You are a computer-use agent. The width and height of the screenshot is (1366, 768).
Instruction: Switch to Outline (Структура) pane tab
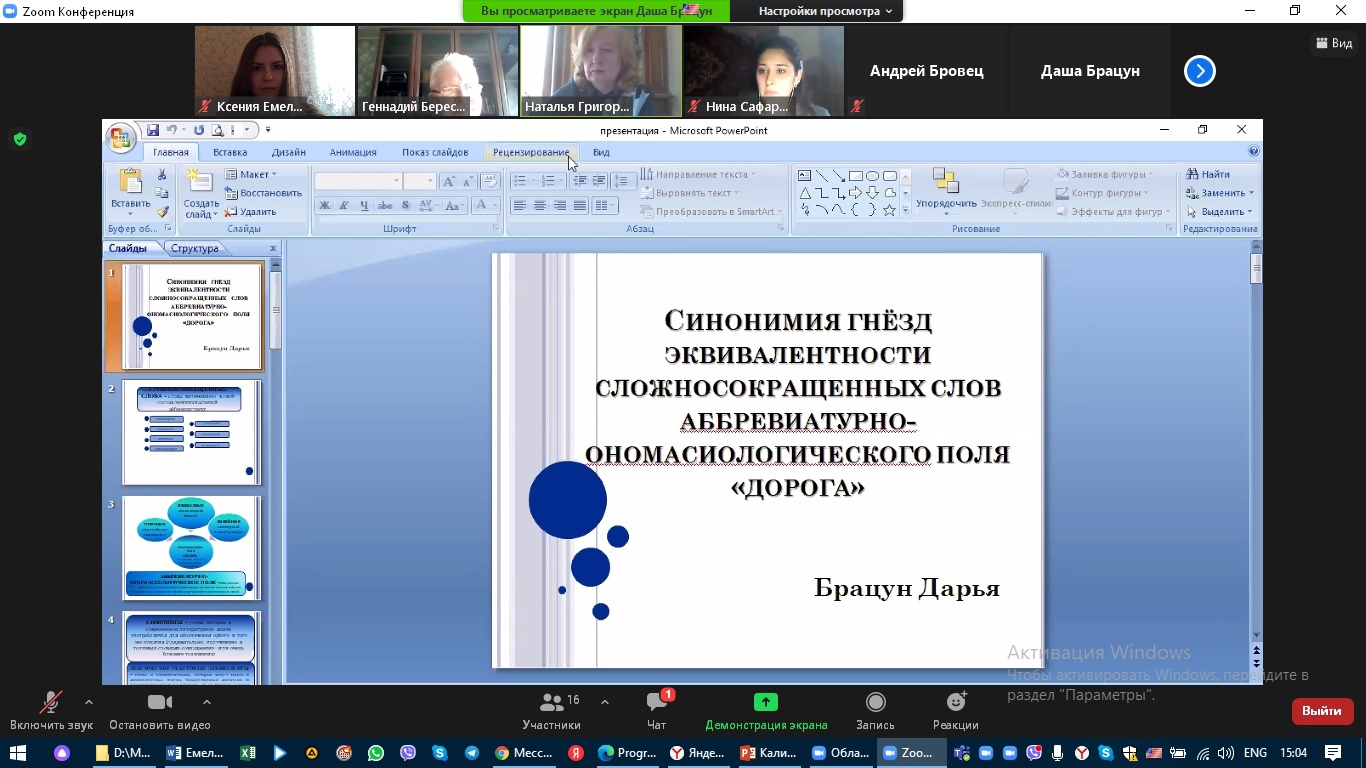[x=194, y=248]
